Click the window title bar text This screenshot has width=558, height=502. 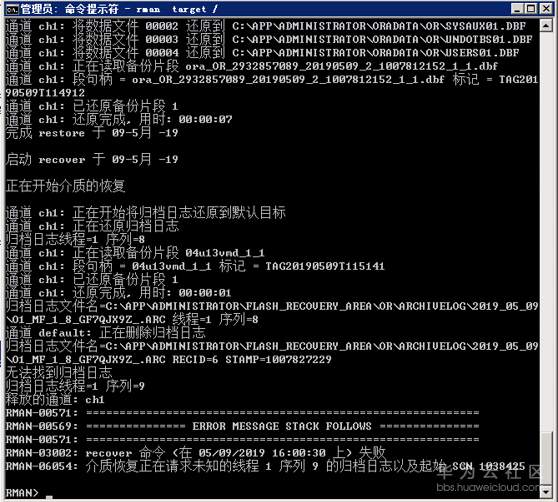(120, 9)
